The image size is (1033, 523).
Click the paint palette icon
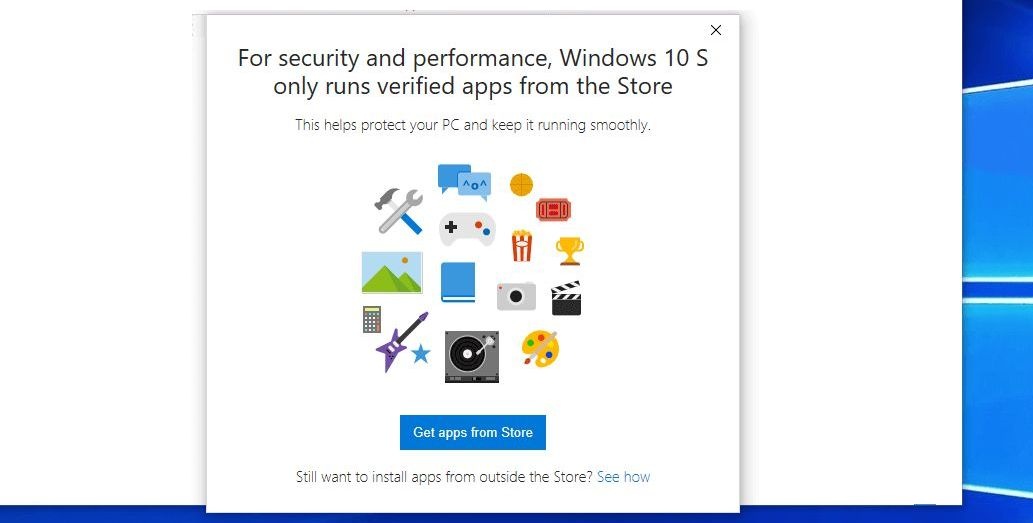coord(541,349)
